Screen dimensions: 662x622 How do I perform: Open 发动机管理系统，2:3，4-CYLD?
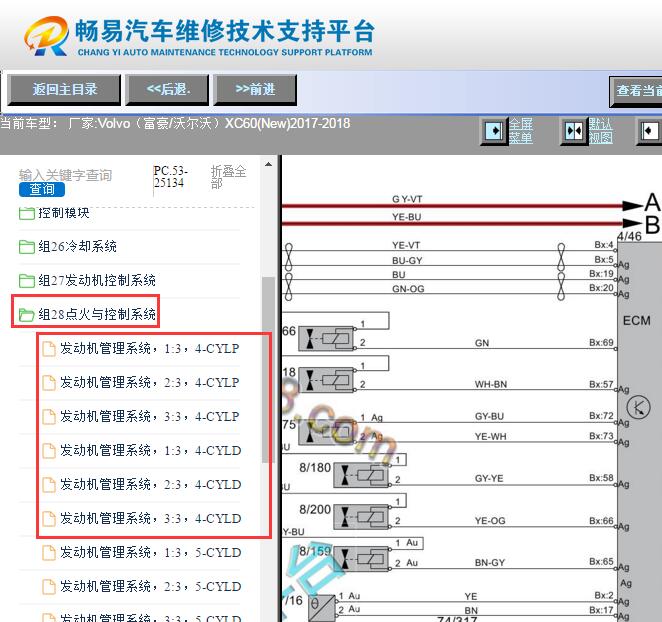(150, 484)
